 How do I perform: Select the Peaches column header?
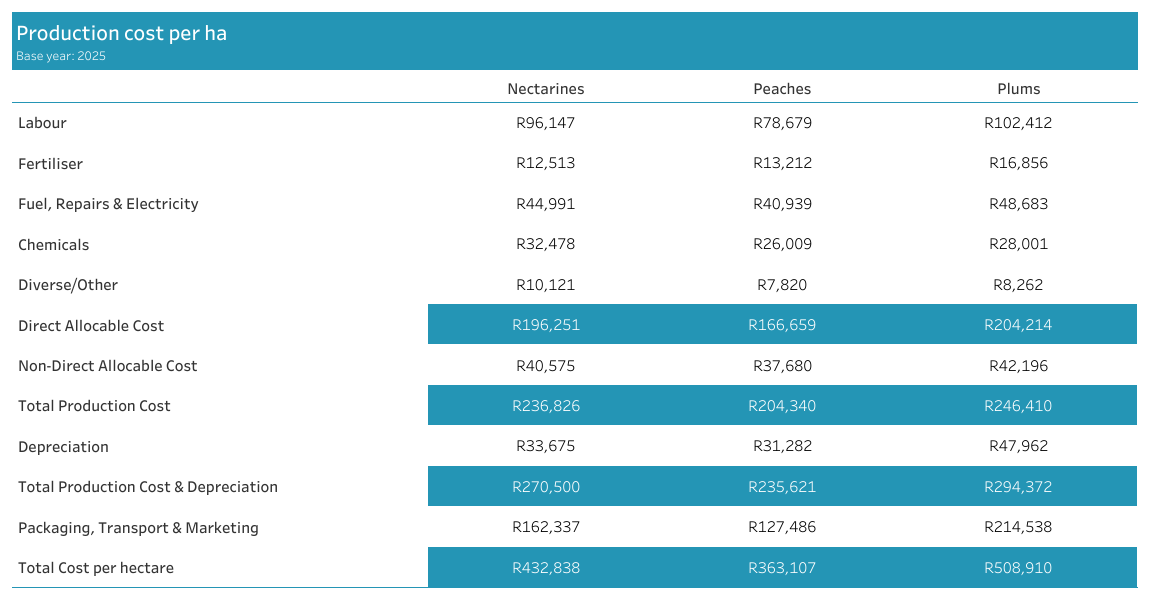pyautogui.click(x=782, y=89)
